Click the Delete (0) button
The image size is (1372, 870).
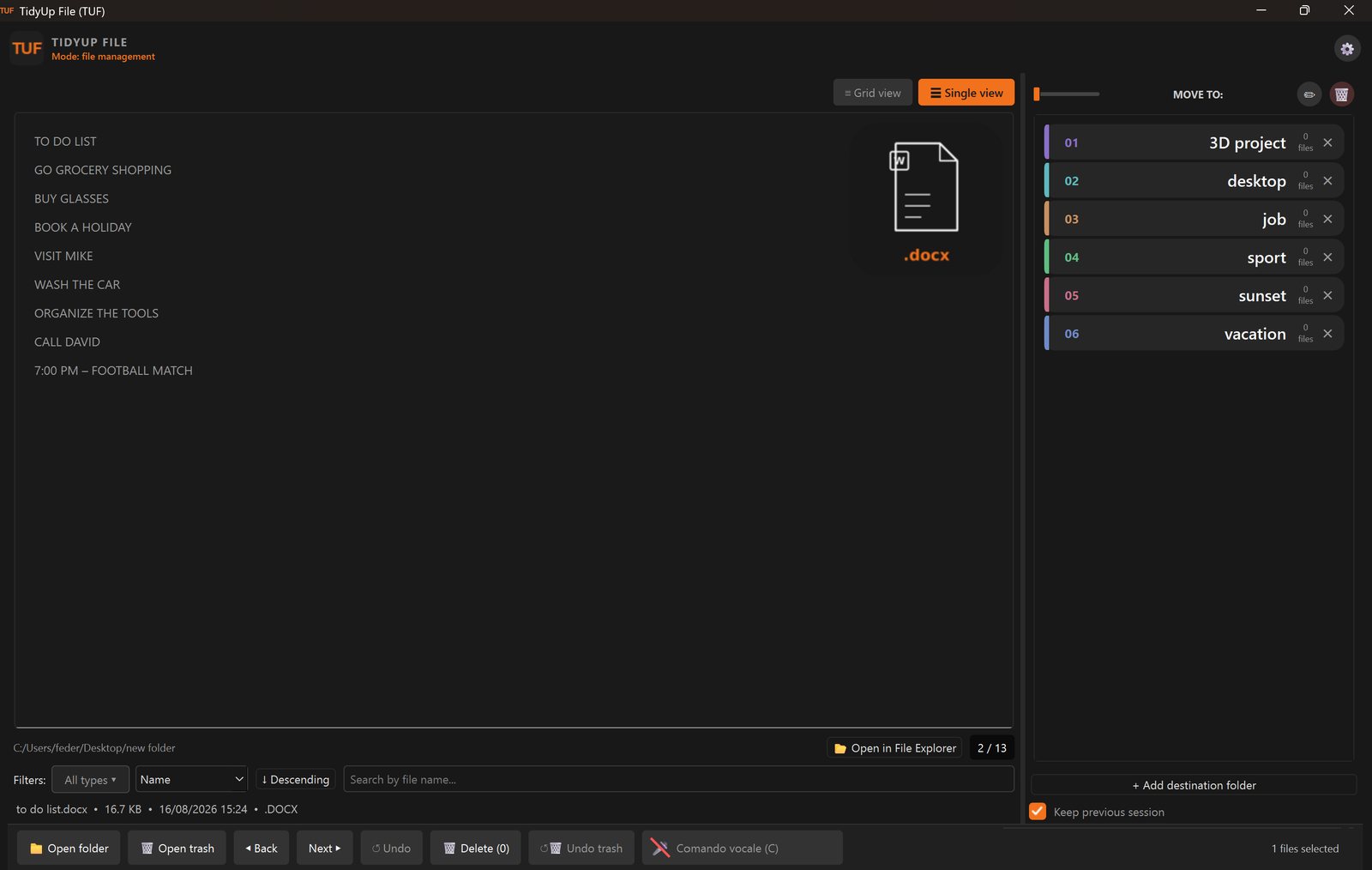476,848
